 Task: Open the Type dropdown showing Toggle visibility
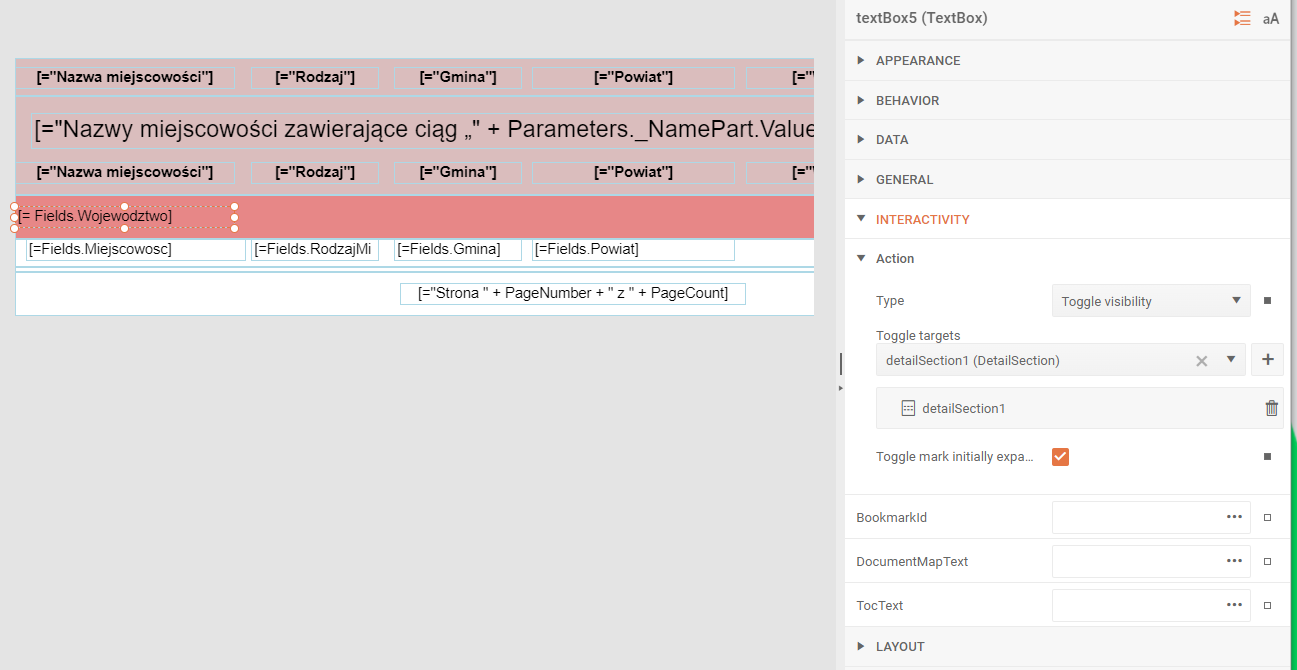click(1150, 301)
